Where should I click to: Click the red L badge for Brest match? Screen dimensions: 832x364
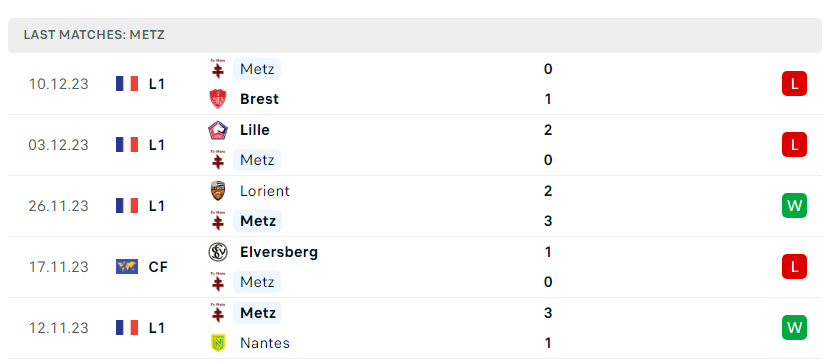coord(794,84)
